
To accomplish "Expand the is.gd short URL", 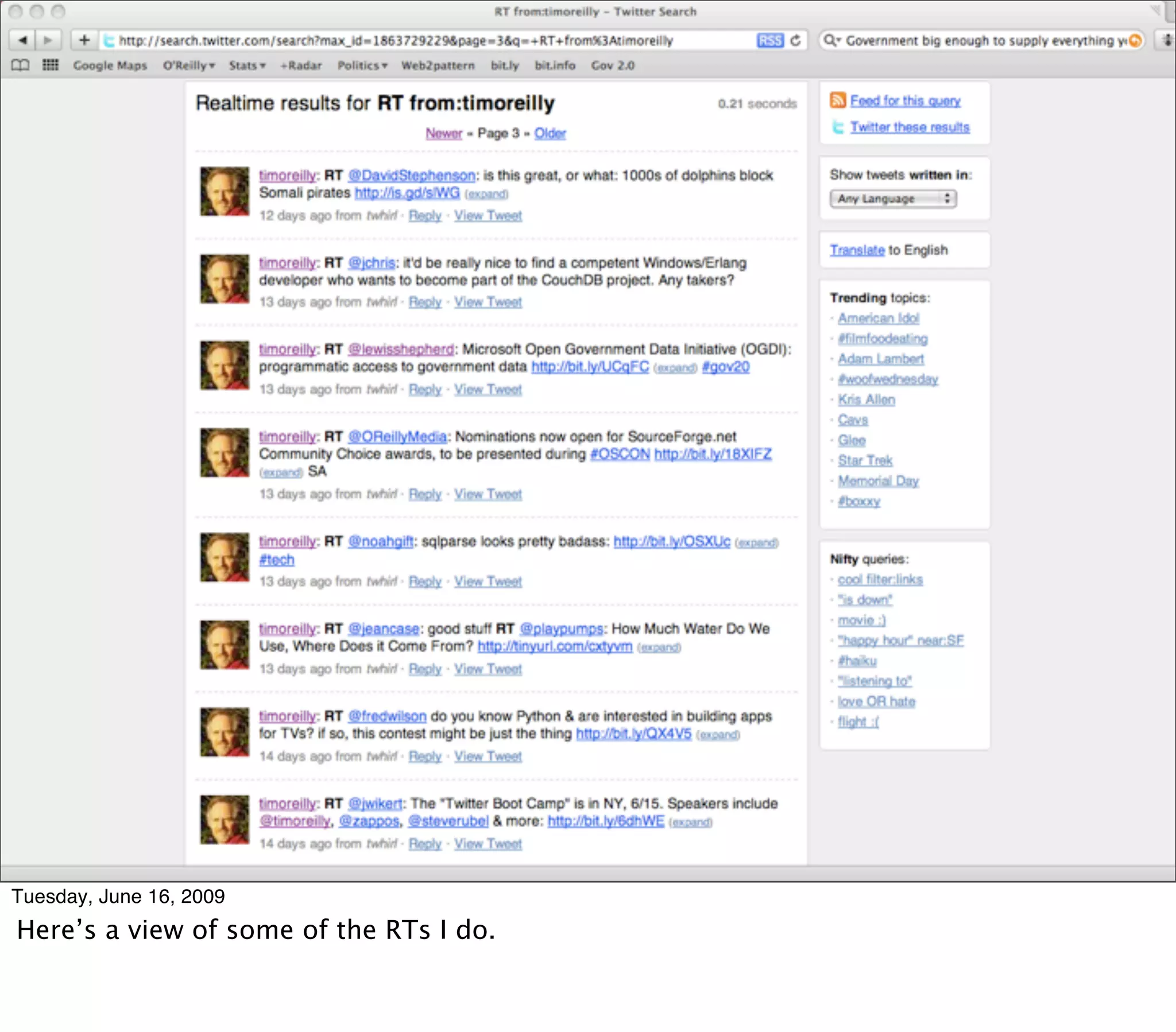I will pos(486,194).
